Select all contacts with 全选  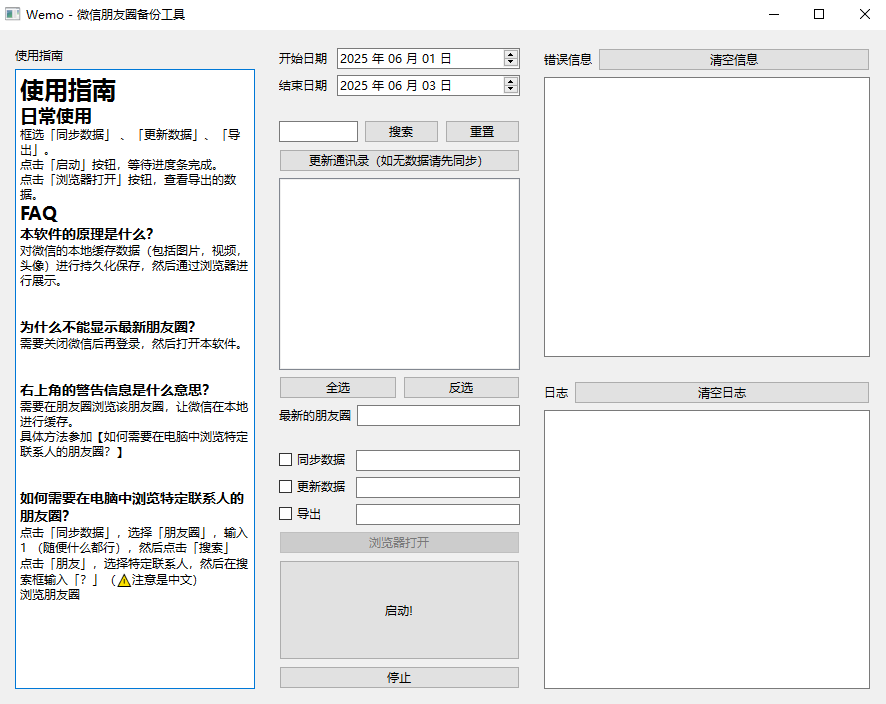point(338,388)
